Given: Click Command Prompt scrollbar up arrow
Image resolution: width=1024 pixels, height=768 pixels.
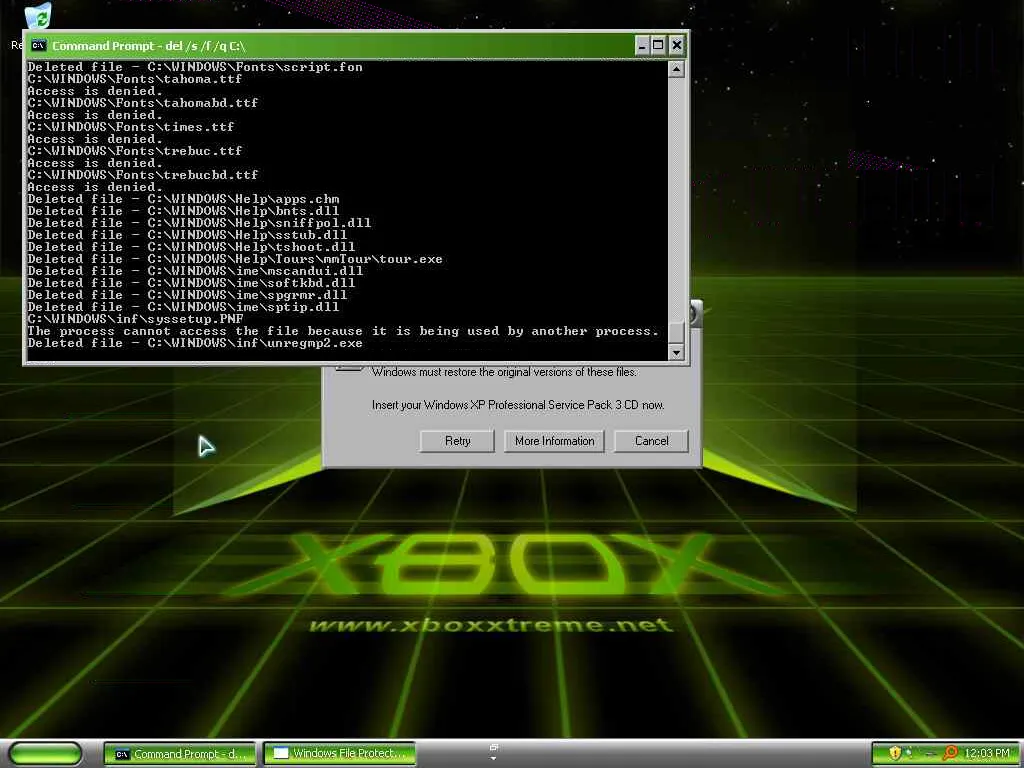Looking at the screenshot, I should tap(676, 69).
